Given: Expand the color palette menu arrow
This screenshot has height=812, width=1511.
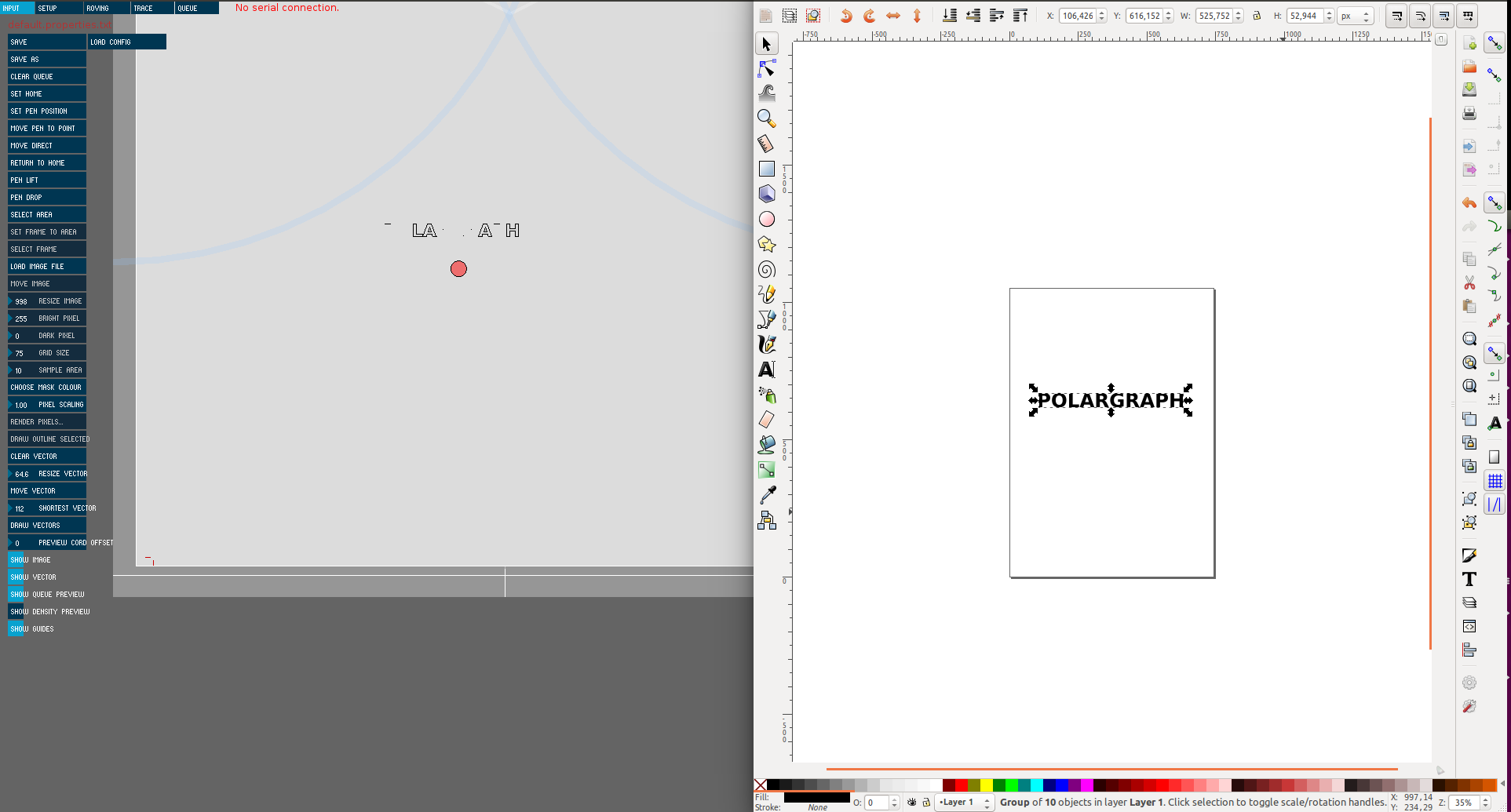Looking at the screenshot, I should pos(1503,785).
